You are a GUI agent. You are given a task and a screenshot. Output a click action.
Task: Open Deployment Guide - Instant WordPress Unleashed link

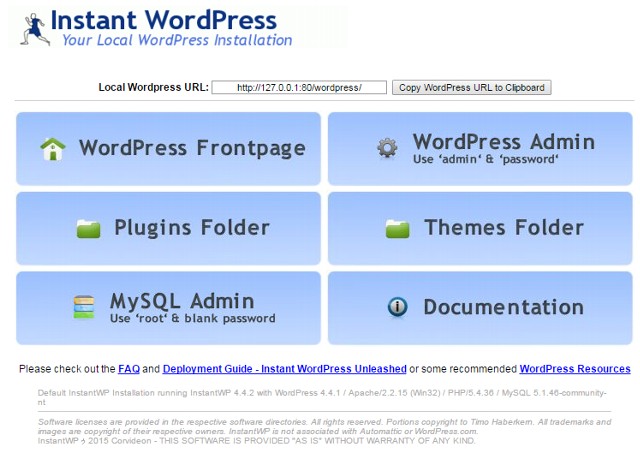[x=284, y=369]
